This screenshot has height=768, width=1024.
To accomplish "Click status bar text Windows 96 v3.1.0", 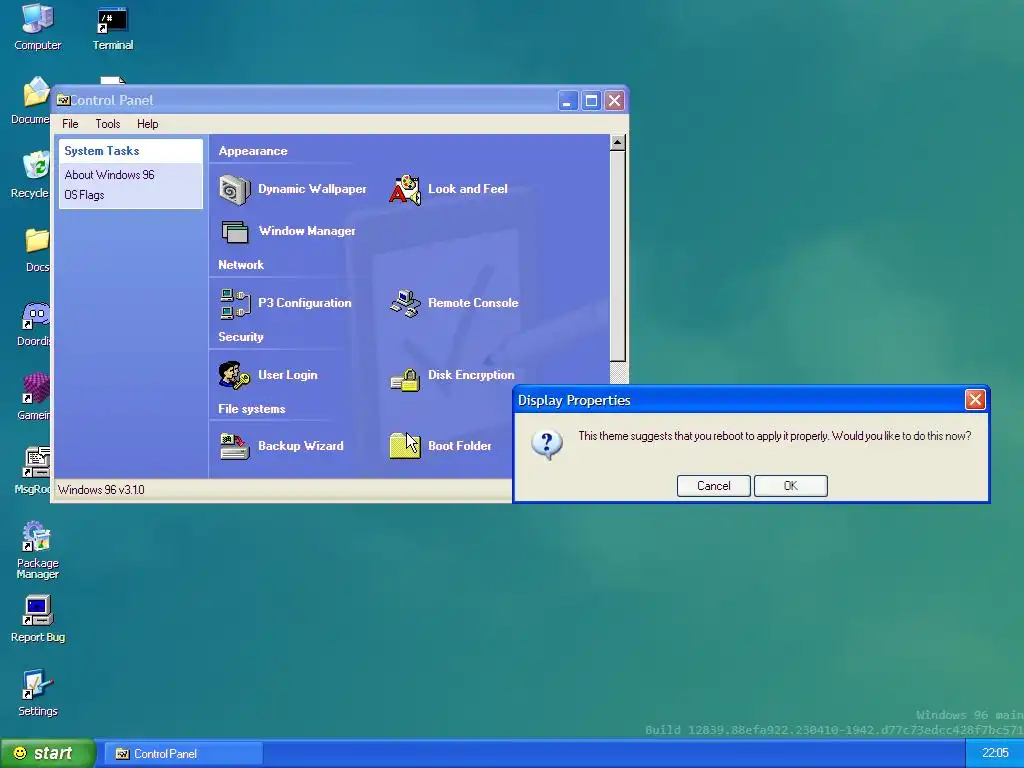I will (101, 490).
